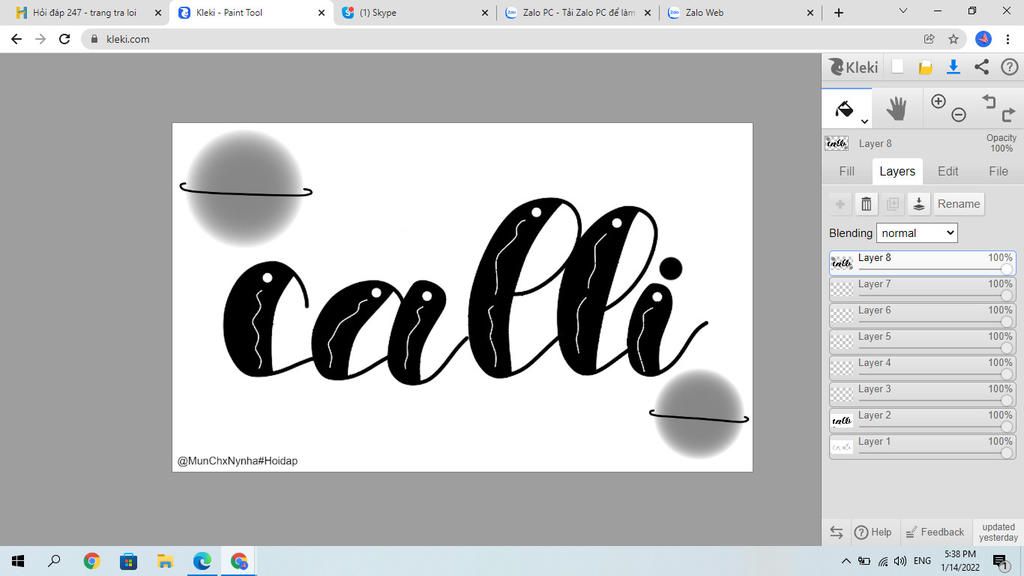Rename the selected layer
Image resolution: width=1024 pixels, height=576 pixels.
click(959, 204)
